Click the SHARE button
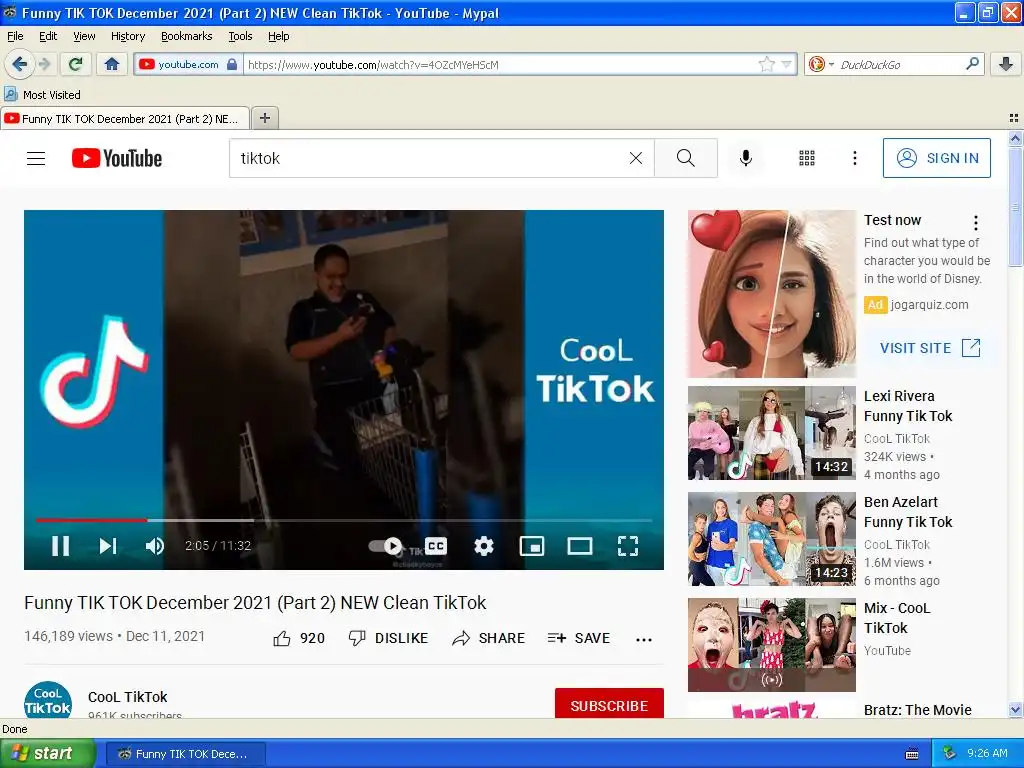This screenshot has width=1024, height=768. point(488,638)
